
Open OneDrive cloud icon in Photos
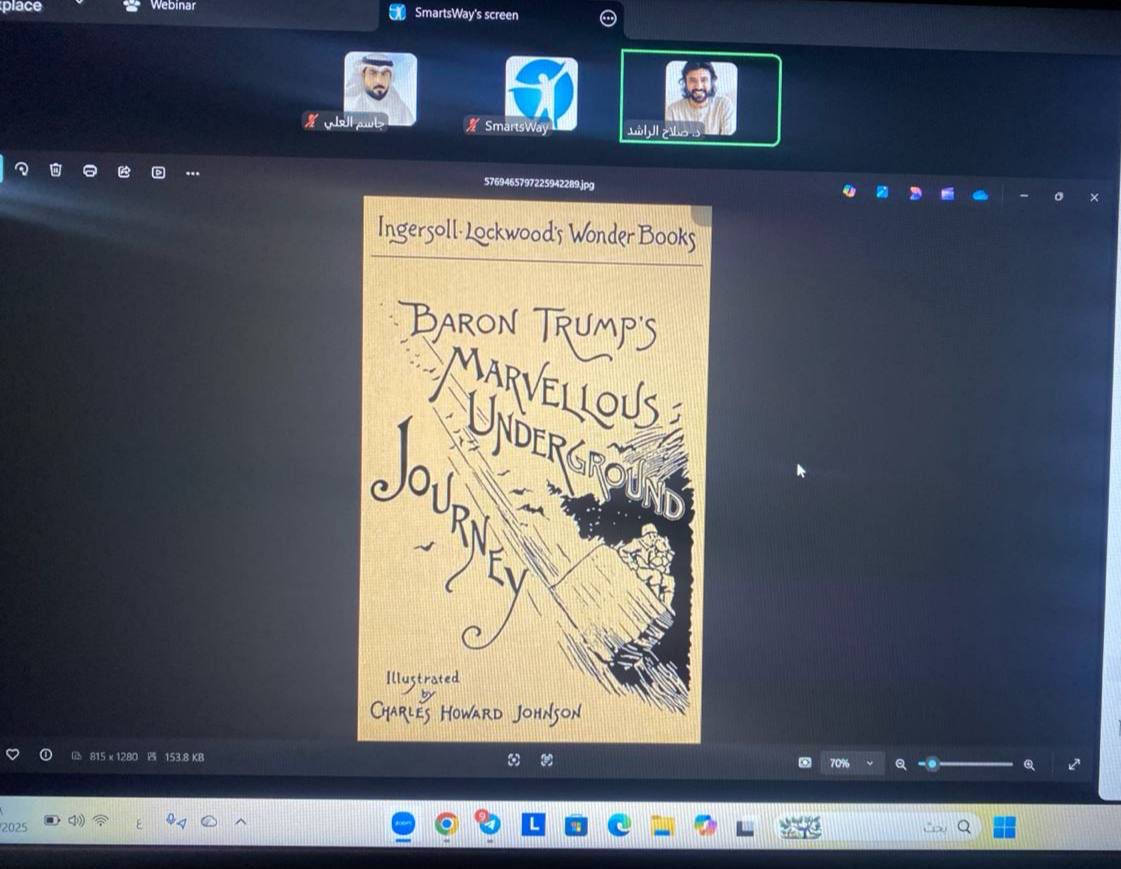click(x=980, y=194)
